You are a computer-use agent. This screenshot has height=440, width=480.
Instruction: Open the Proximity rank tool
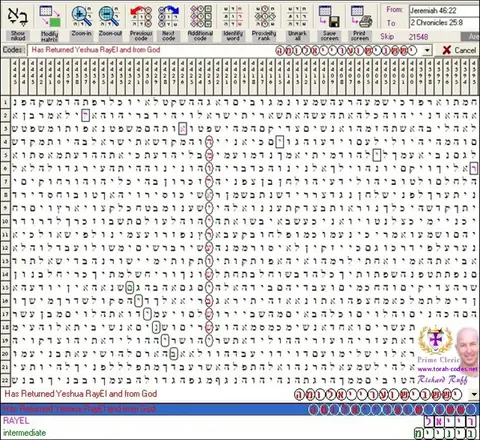click(x=264, y=22)
